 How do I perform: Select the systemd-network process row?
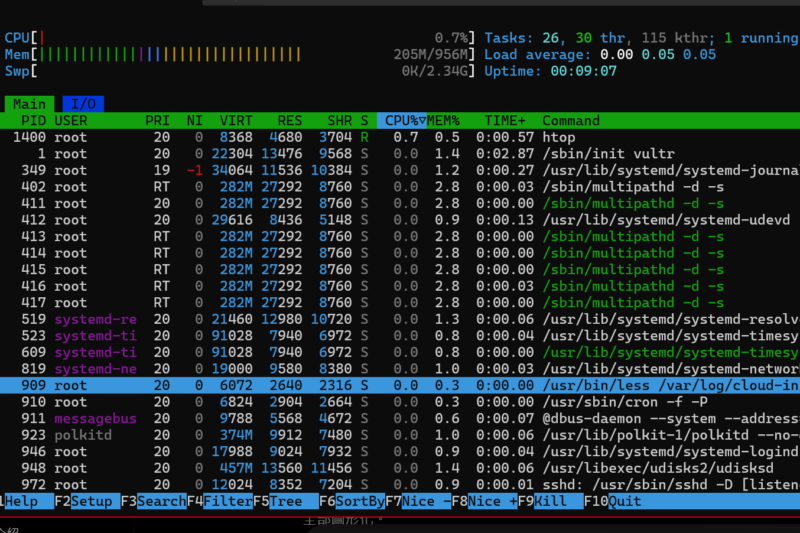(x=400, y=369)
